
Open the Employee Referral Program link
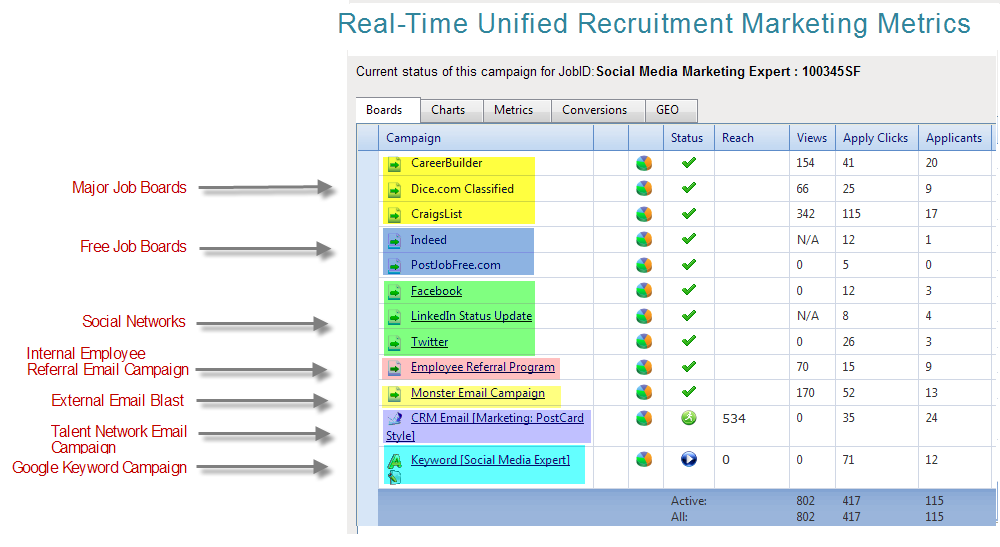[483, 367]
